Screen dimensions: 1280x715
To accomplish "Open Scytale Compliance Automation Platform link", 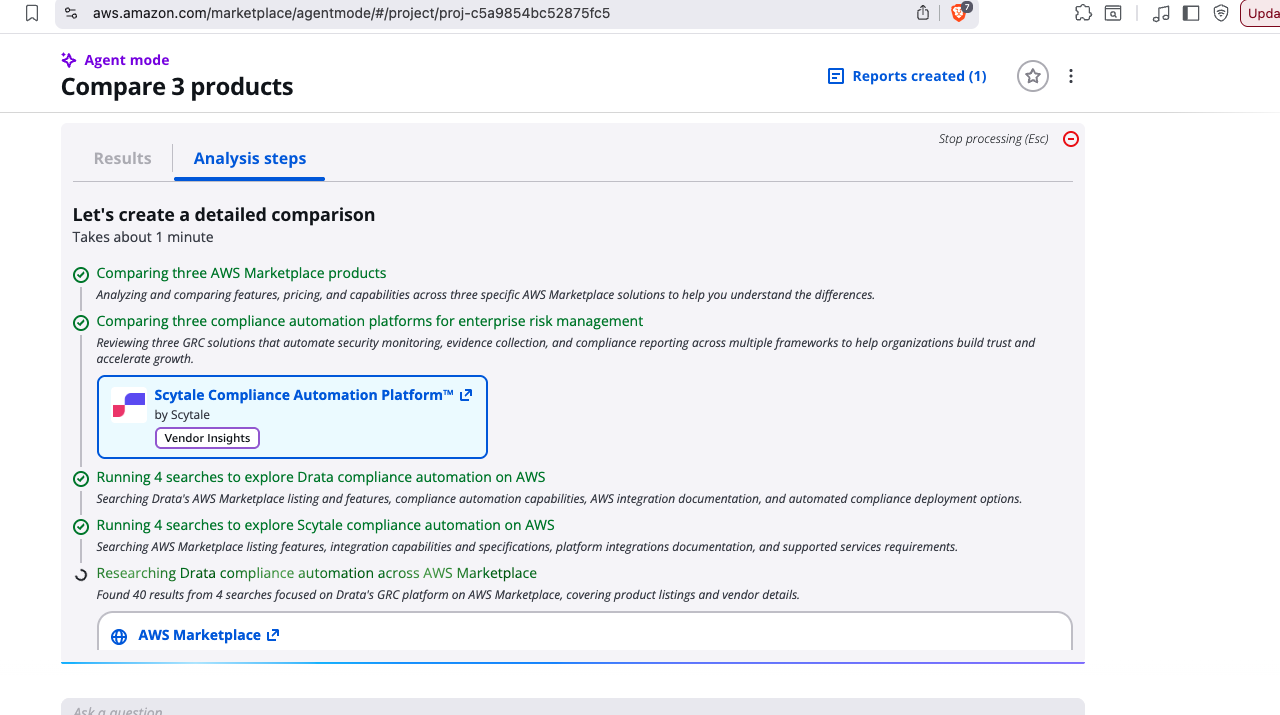I will (x=304, y=395).
